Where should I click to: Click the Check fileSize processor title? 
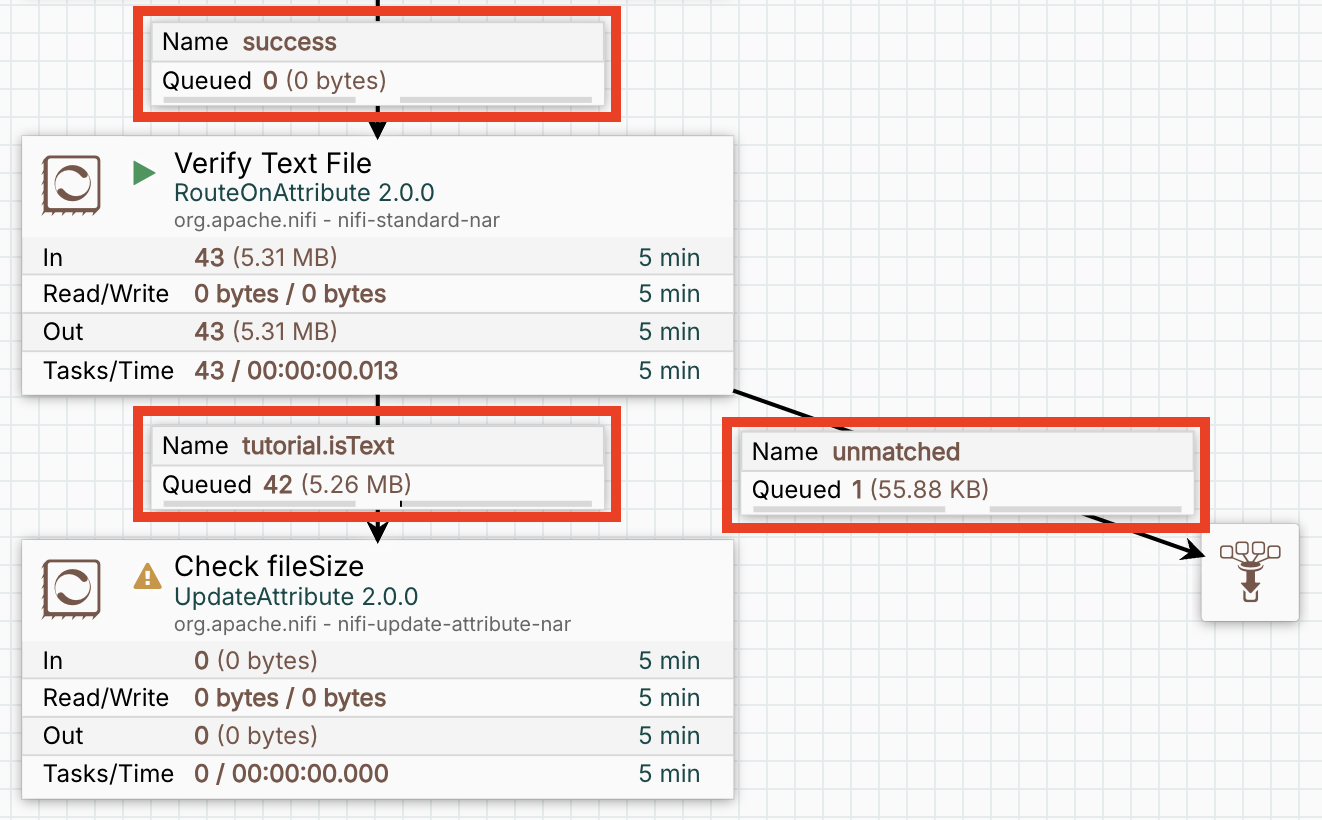(269, 566)
